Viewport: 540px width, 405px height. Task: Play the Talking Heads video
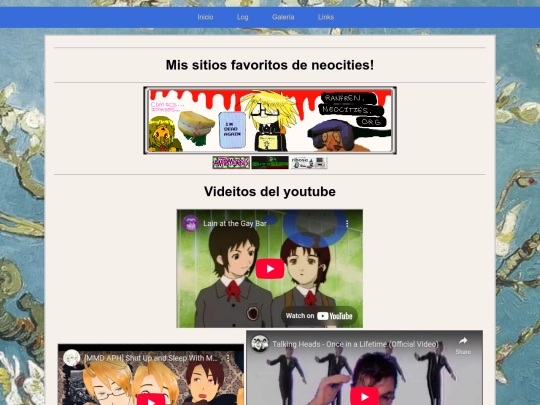click(364, 396)
